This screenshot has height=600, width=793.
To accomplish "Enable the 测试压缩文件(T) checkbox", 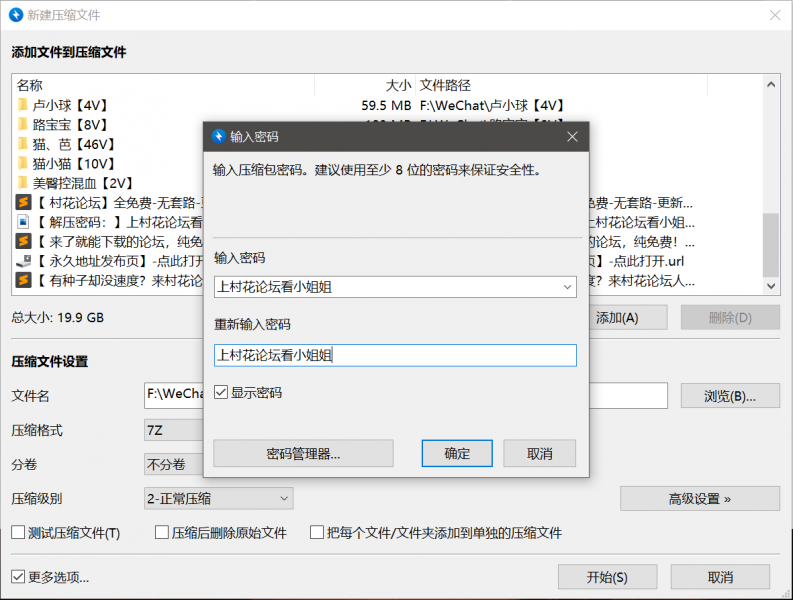I will click(x=18, y=533).
